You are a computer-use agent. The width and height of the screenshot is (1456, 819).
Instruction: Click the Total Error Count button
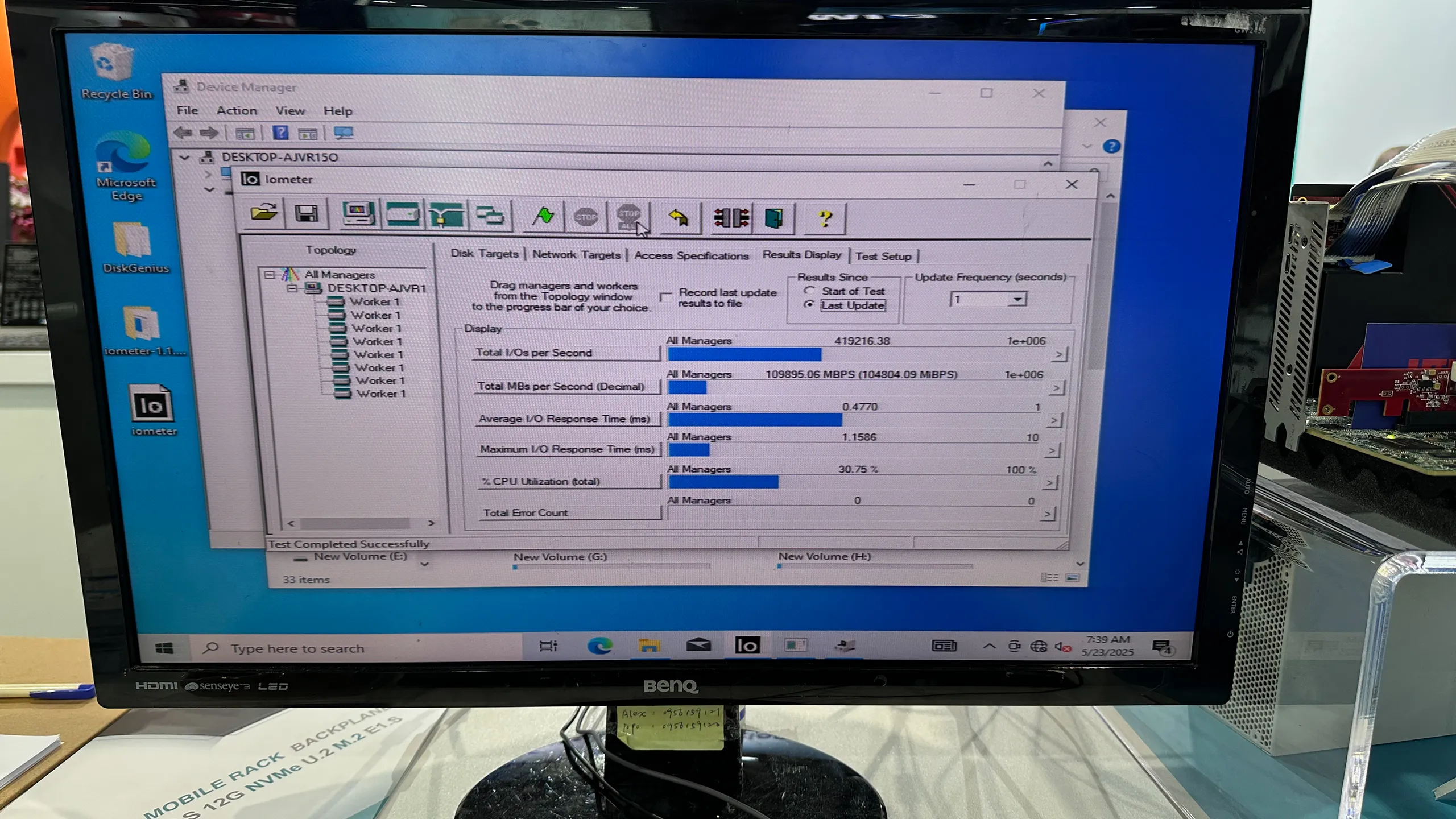(x=570, y=512)
